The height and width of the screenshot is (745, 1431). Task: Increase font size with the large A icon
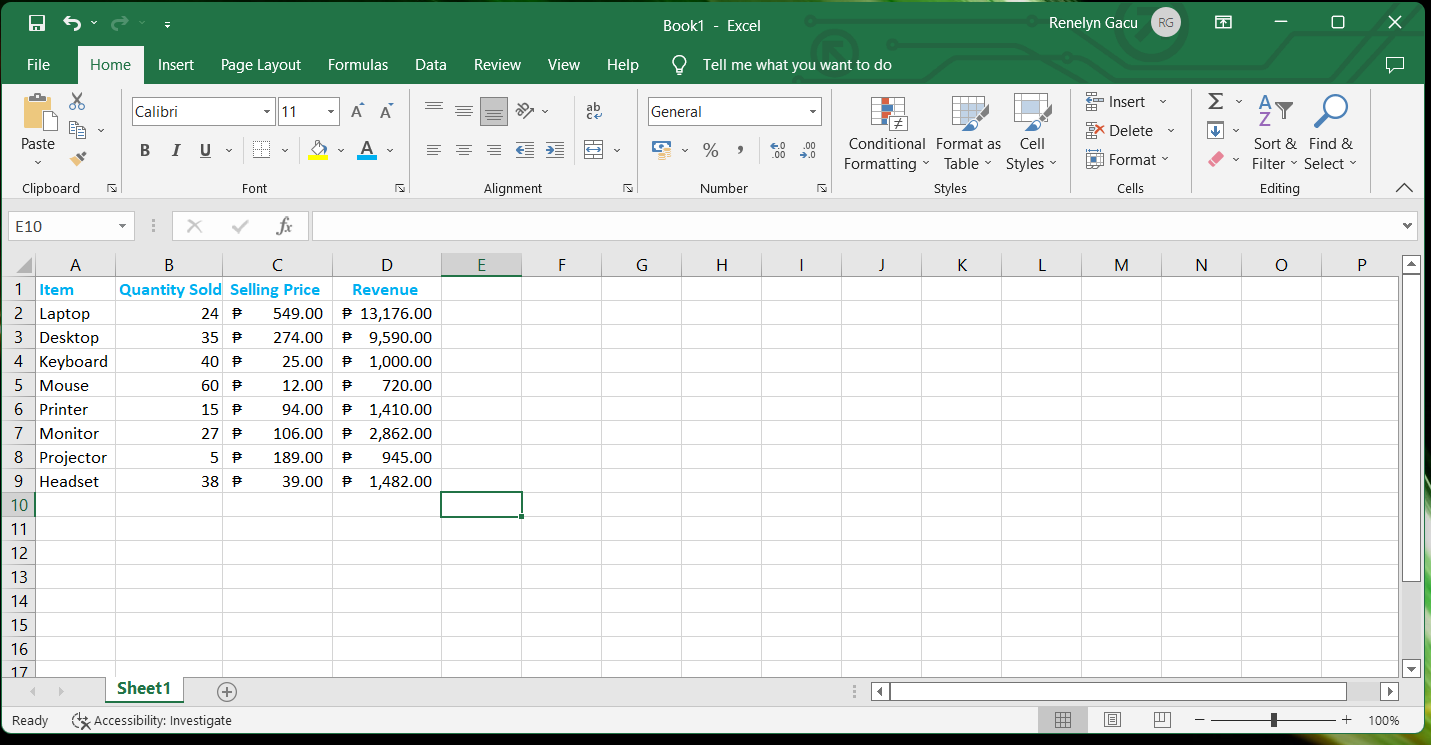(357, 112)
